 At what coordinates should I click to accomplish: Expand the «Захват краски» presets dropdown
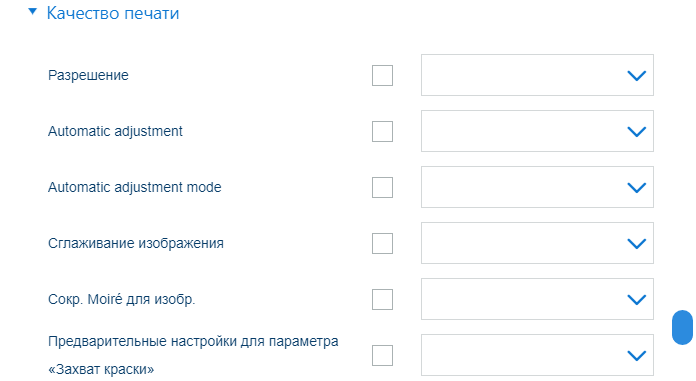click(537, 355)
